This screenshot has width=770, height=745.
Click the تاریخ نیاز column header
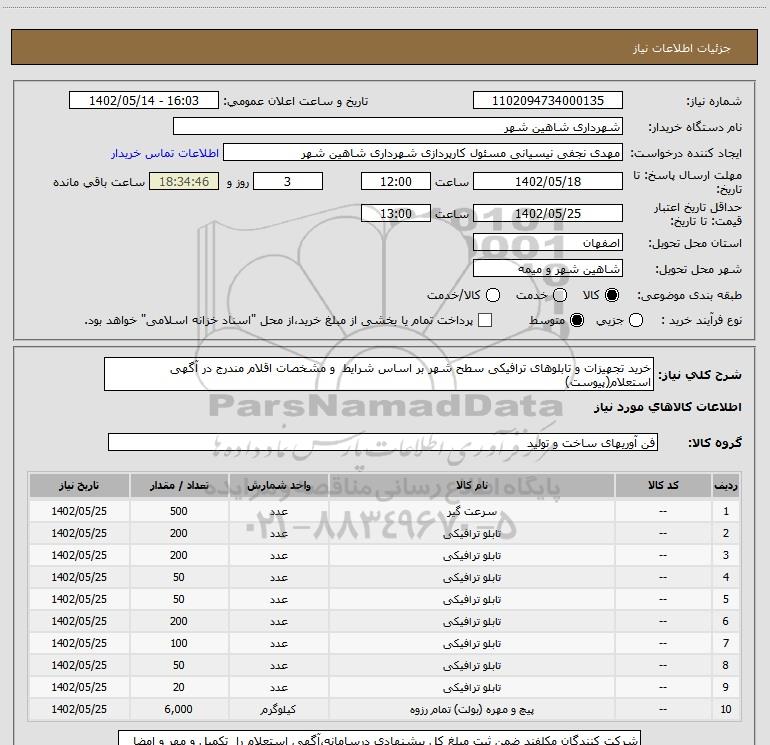[x=79, y=486]
